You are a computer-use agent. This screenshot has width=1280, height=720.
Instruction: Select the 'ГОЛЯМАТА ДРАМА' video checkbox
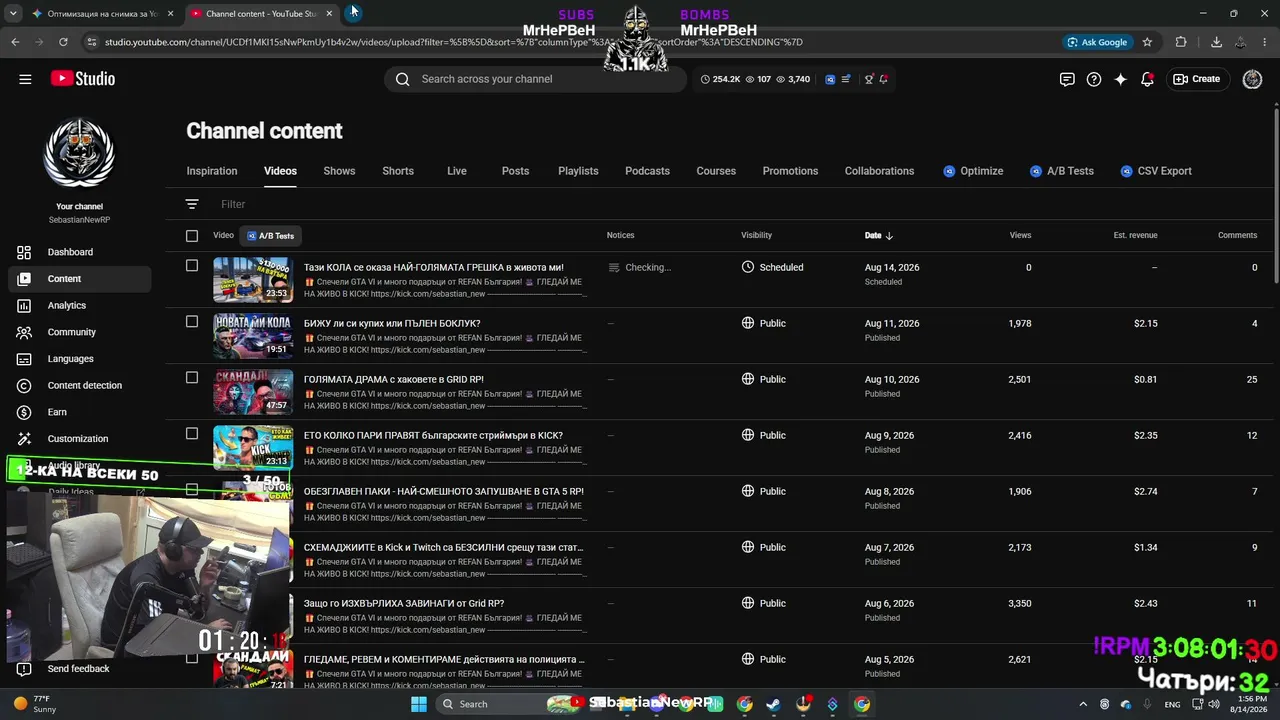coord(192,378)
